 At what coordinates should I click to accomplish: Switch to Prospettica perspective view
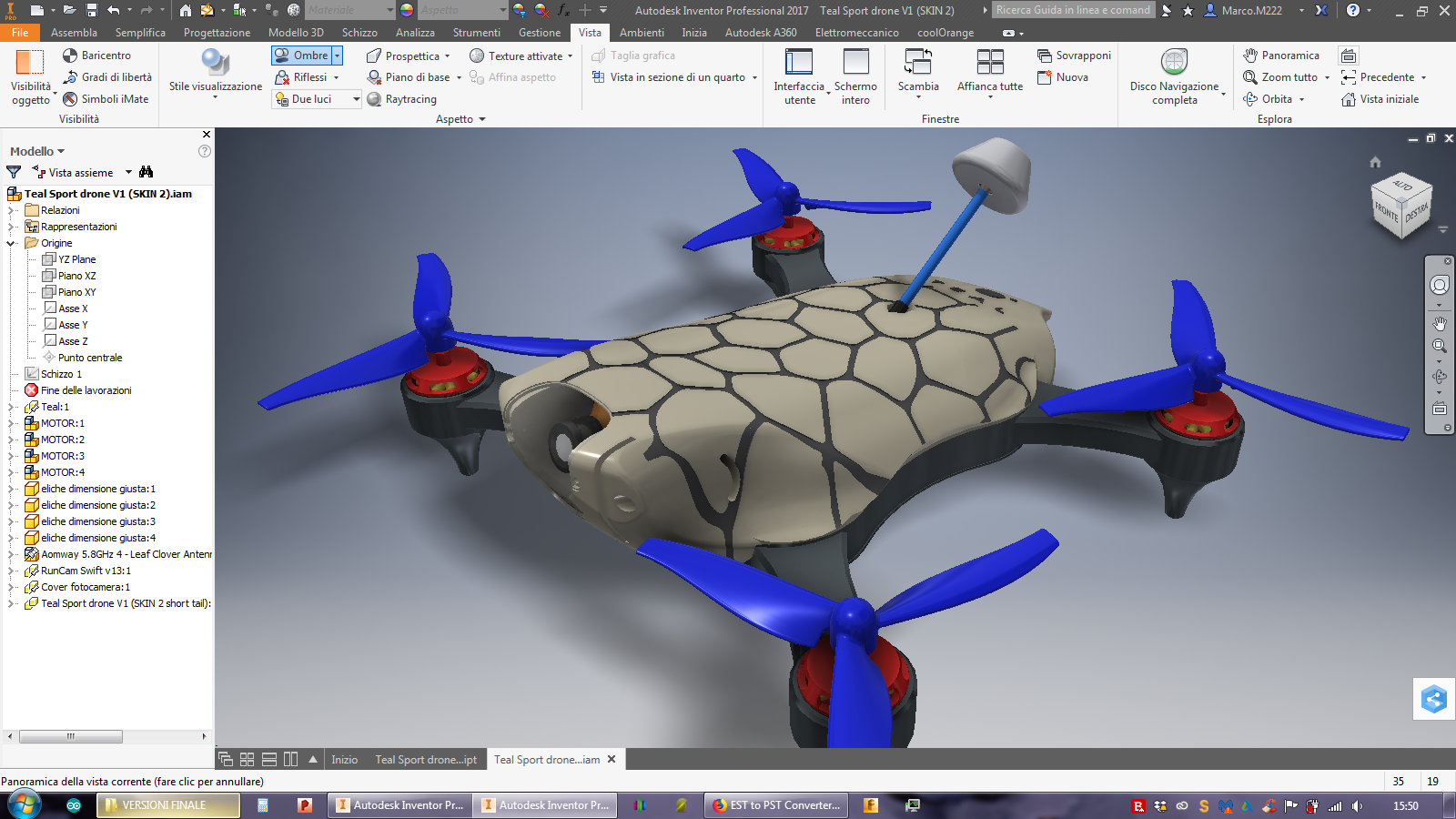(403, 56)
